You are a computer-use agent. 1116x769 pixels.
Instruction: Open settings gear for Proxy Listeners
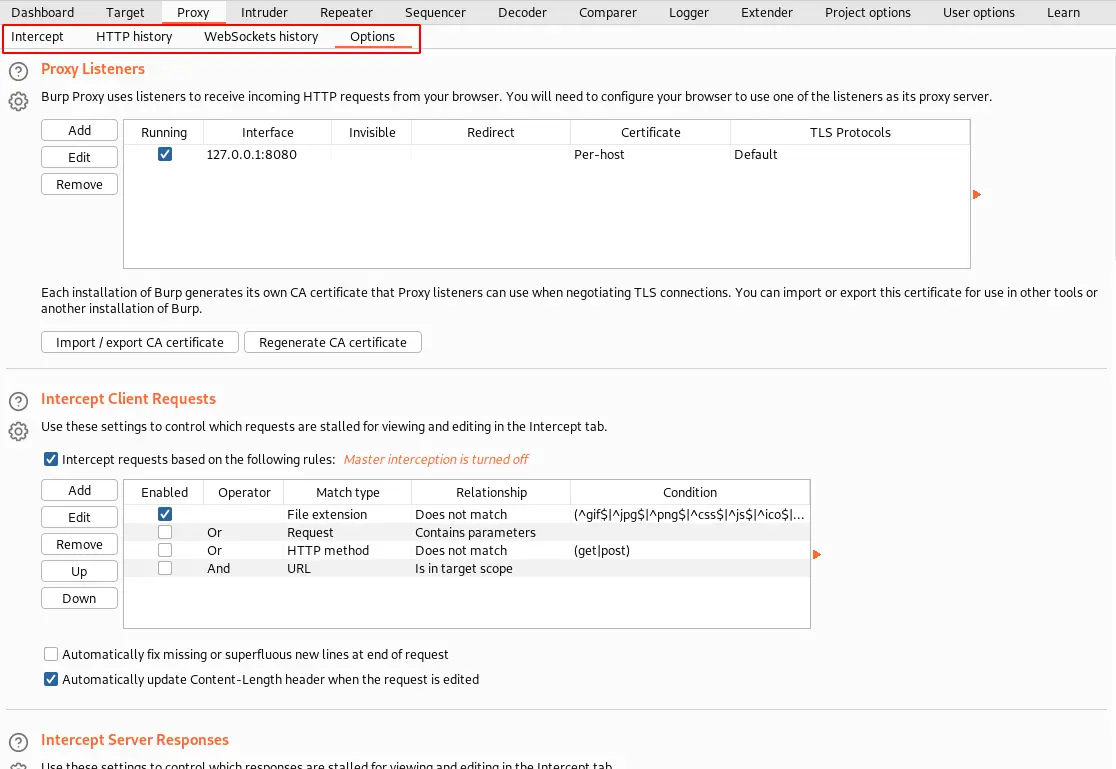pyautogui.click(x=18, y=101)
